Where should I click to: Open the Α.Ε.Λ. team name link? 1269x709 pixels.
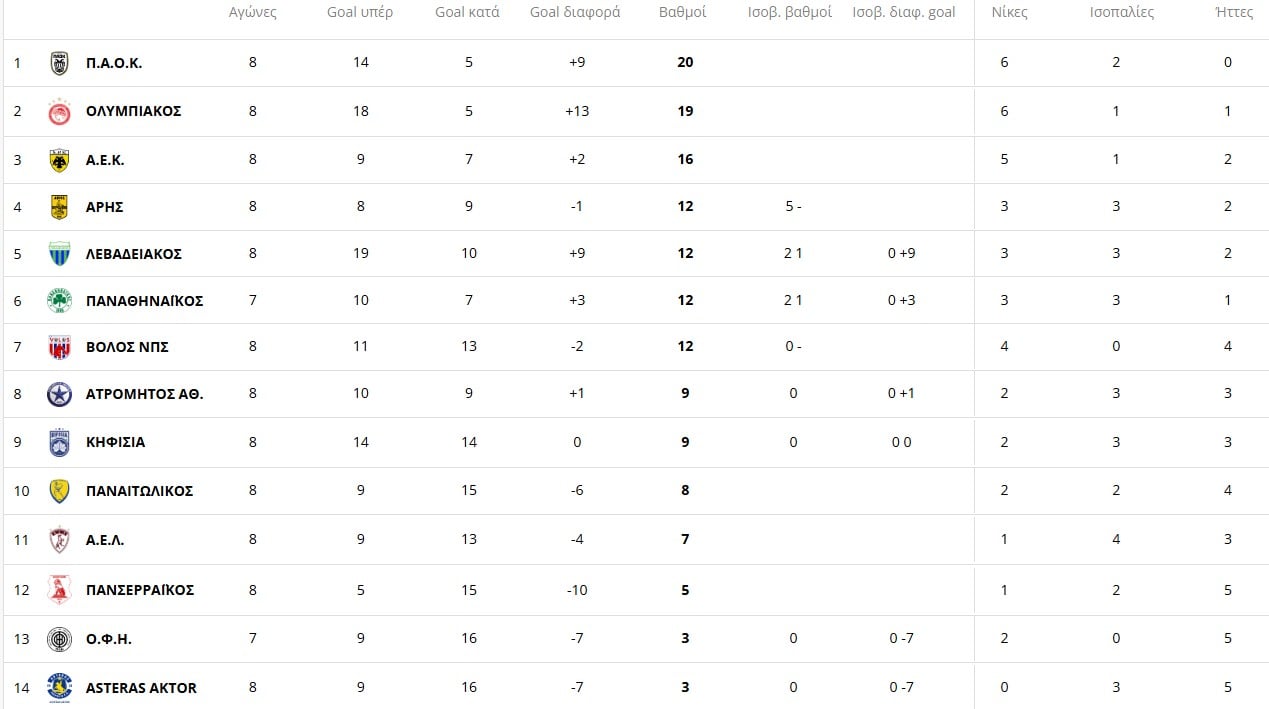coord(105,540)
